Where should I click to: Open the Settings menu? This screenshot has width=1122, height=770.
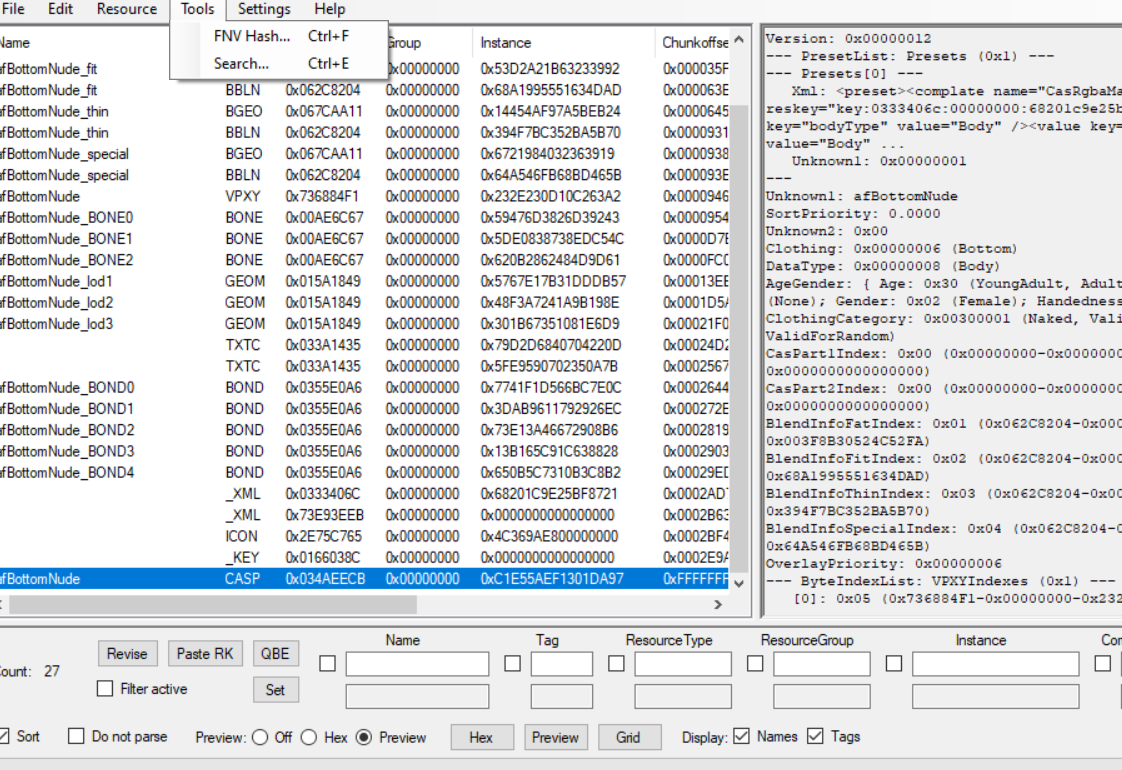tap(264, 9)
